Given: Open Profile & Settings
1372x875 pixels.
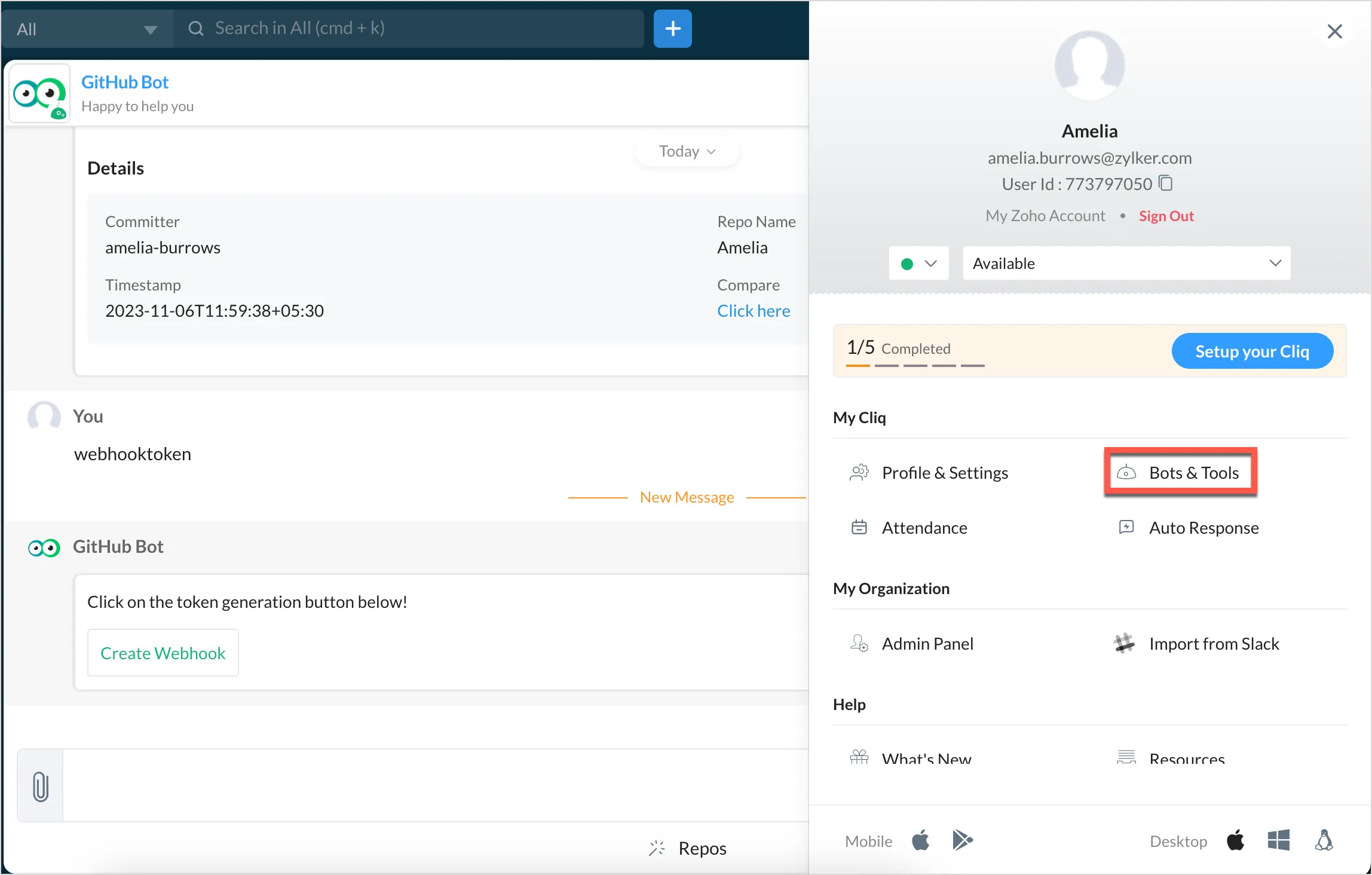Looking at the screenshot, I should tap(944, 472).
